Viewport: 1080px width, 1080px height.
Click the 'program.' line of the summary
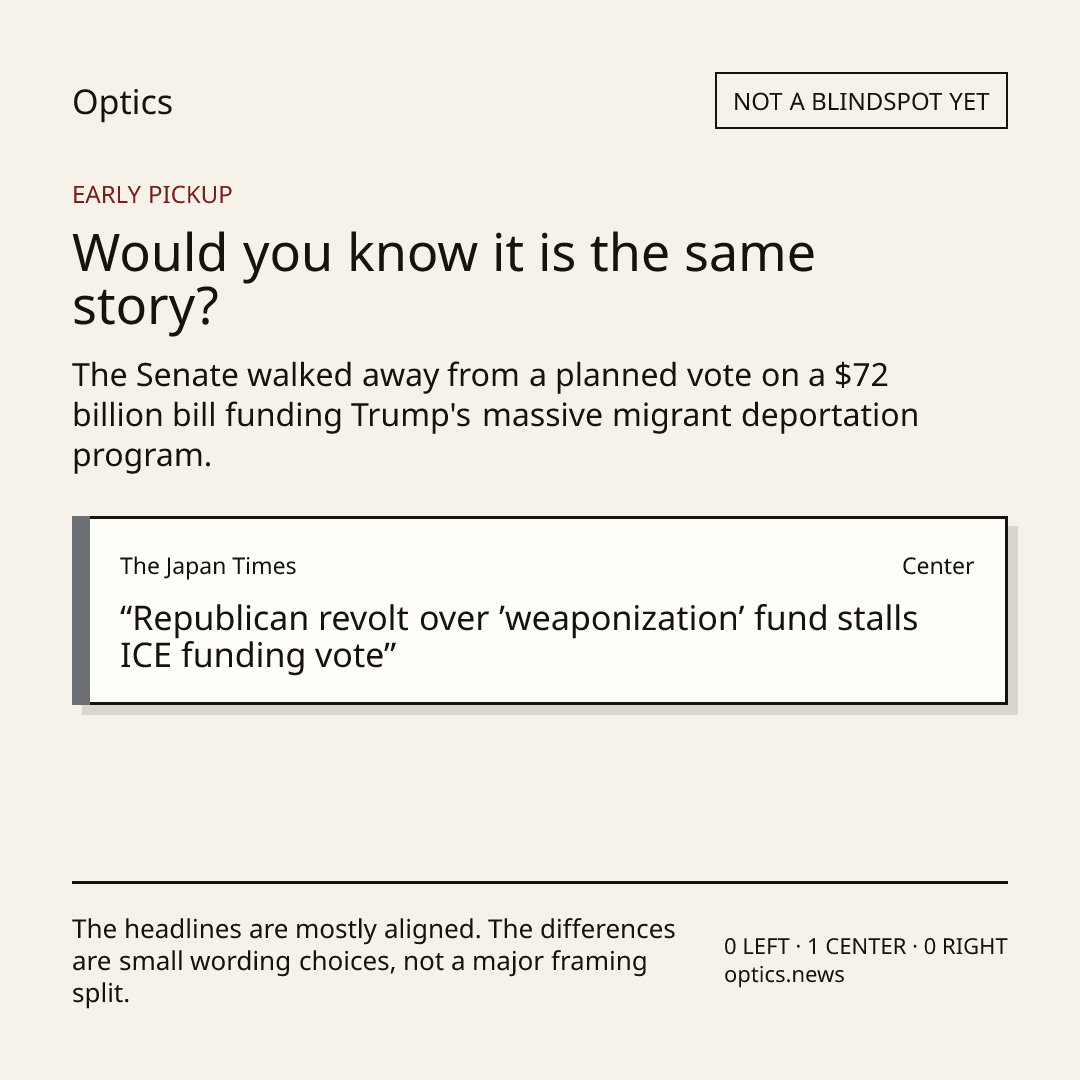tap(142, 455)
